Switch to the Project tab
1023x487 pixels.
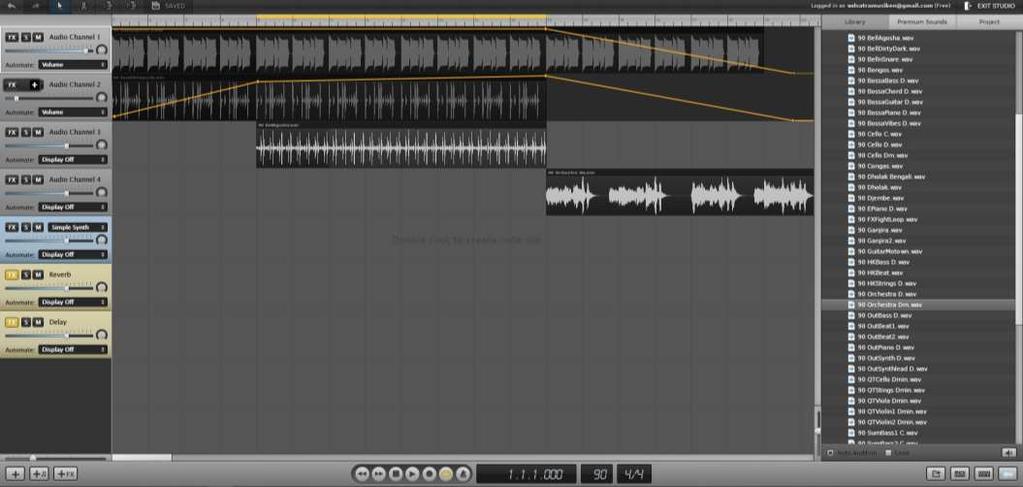click(989, 22)
